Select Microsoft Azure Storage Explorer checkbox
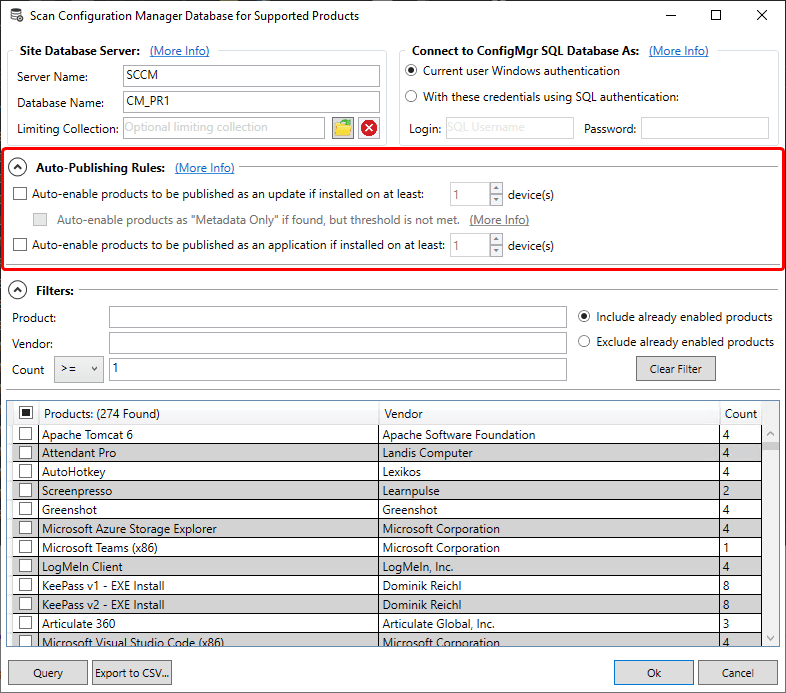786x693 pixels. [26, 528]
